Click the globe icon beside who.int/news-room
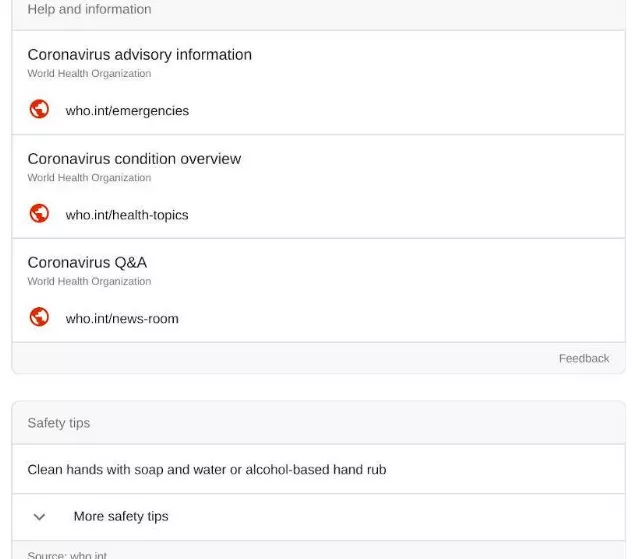Image resolution: width=640 pixels, height=559 pixels. (39, 317)
